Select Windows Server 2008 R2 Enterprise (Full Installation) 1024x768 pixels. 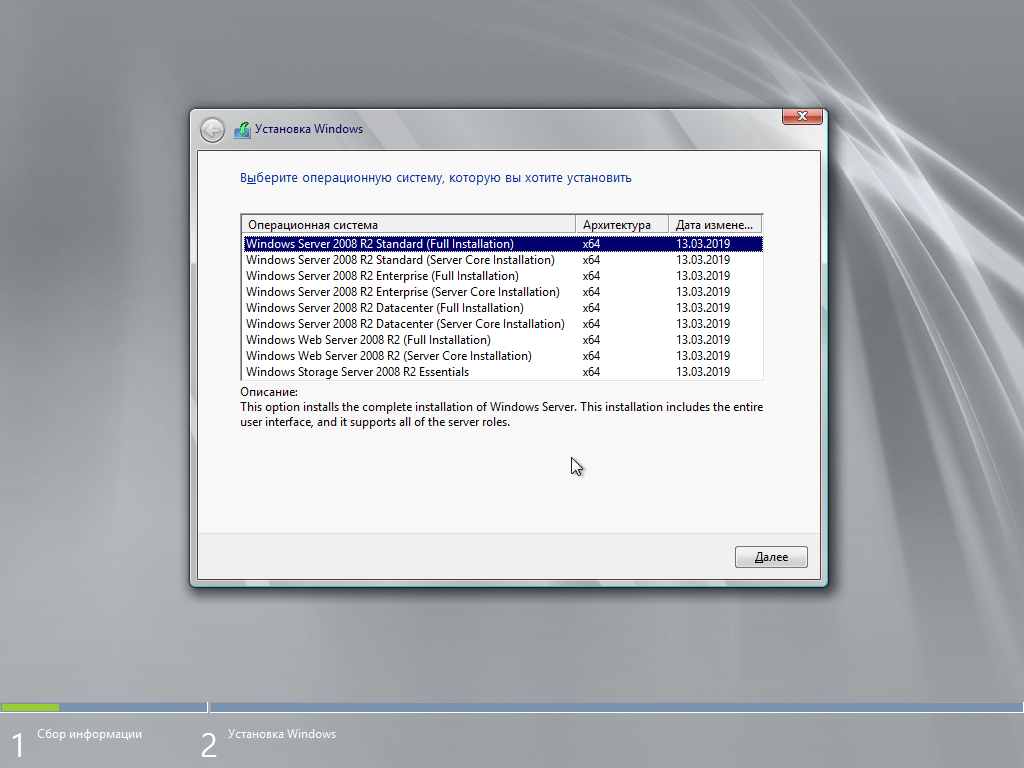[503, 276]
